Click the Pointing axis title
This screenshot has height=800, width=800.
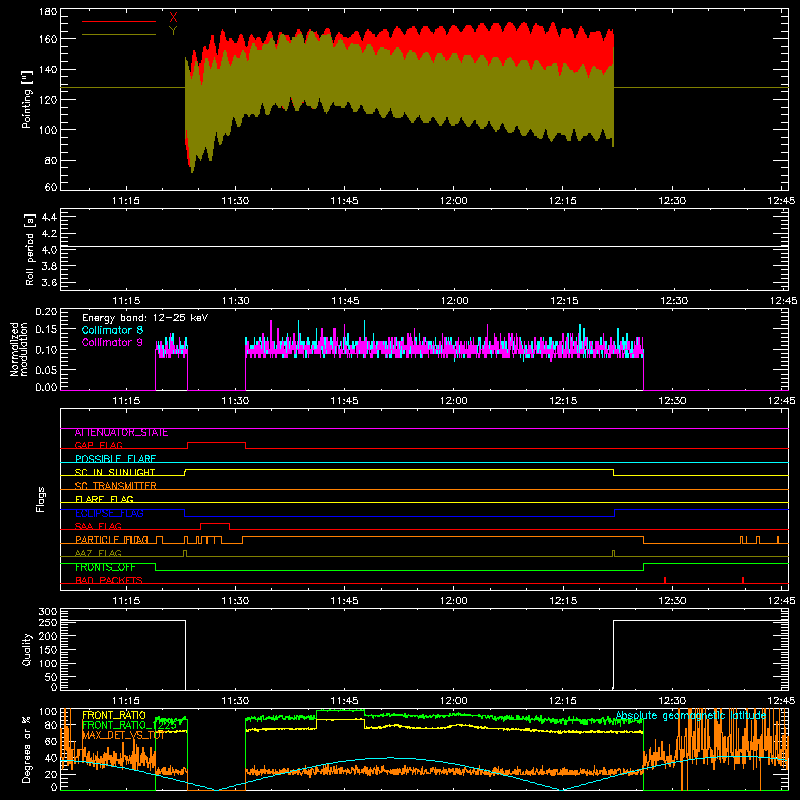coord(27,99)
